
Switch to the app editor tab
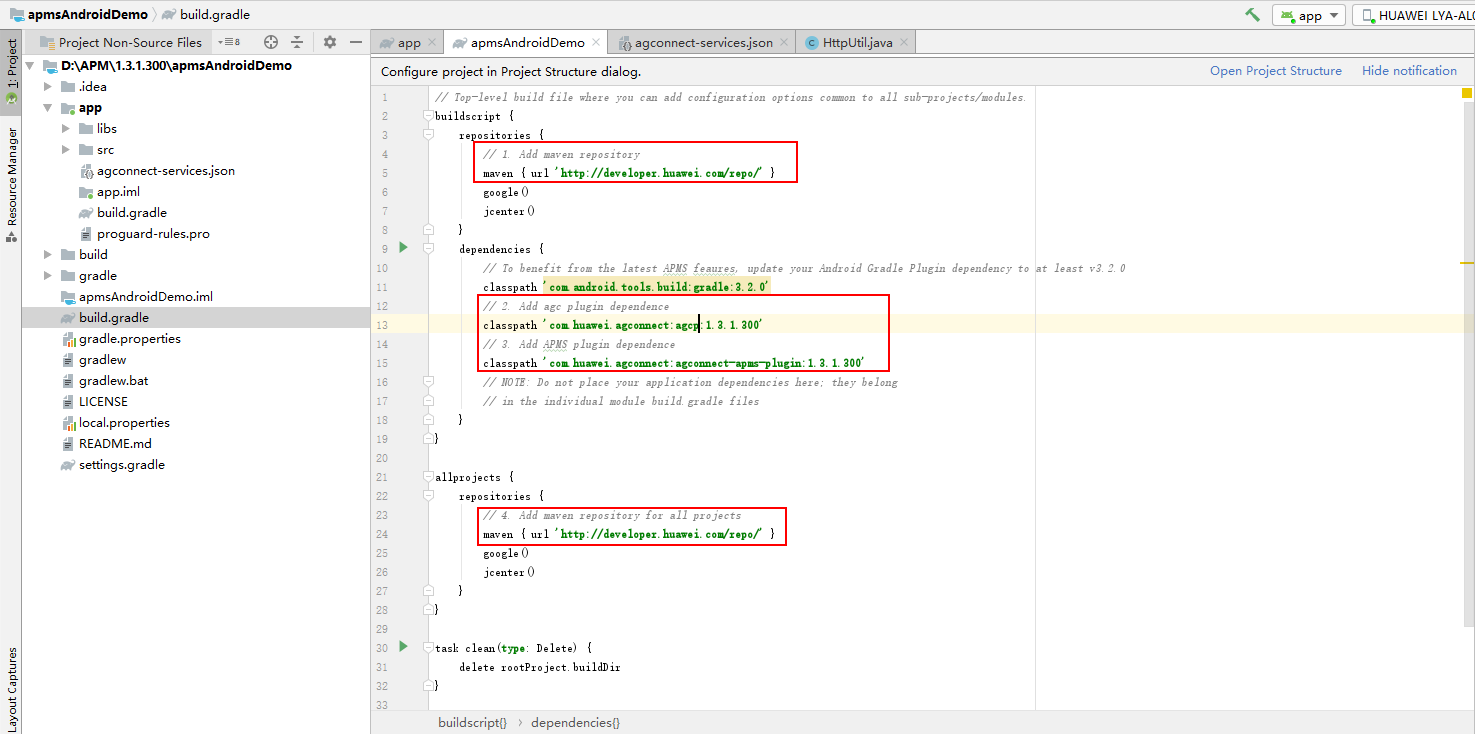point(409,43)
